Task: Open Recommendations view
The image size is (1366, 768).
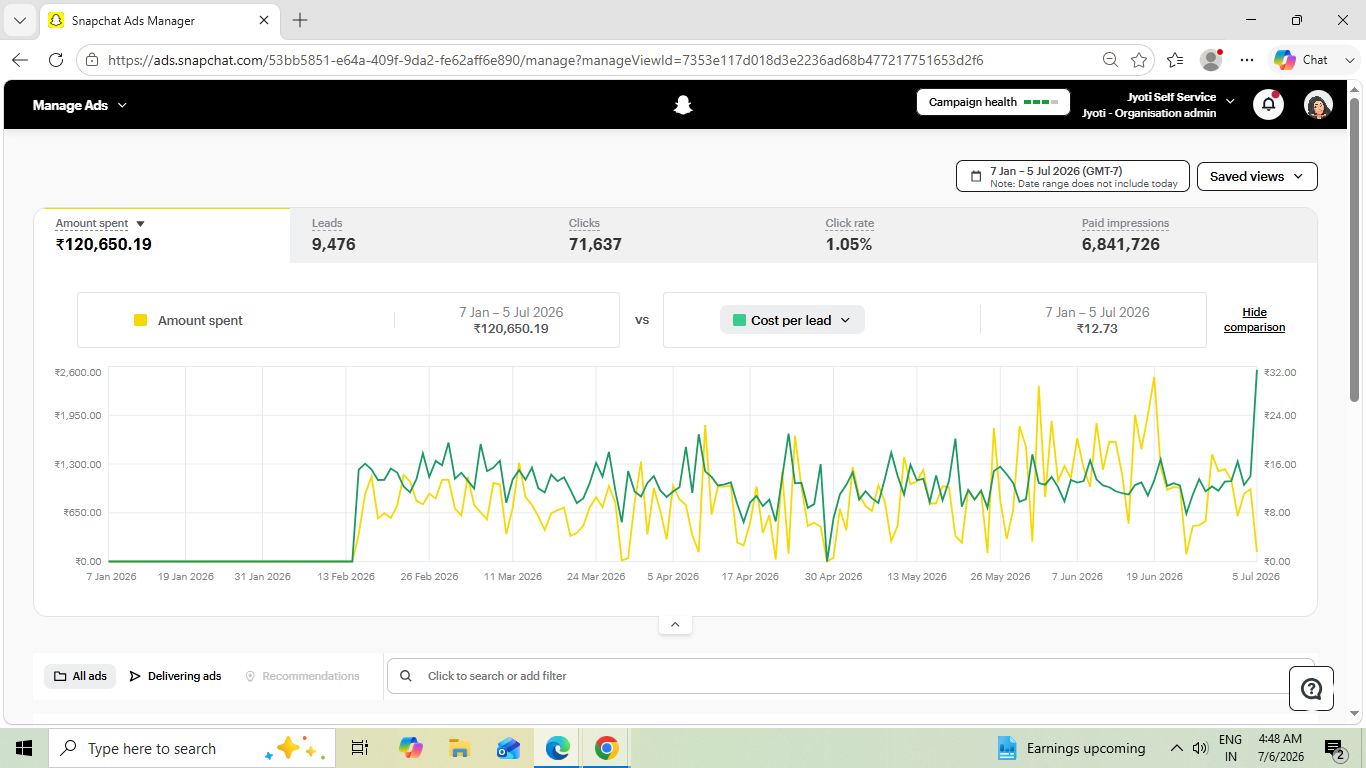Action: (x=302, y=676)
